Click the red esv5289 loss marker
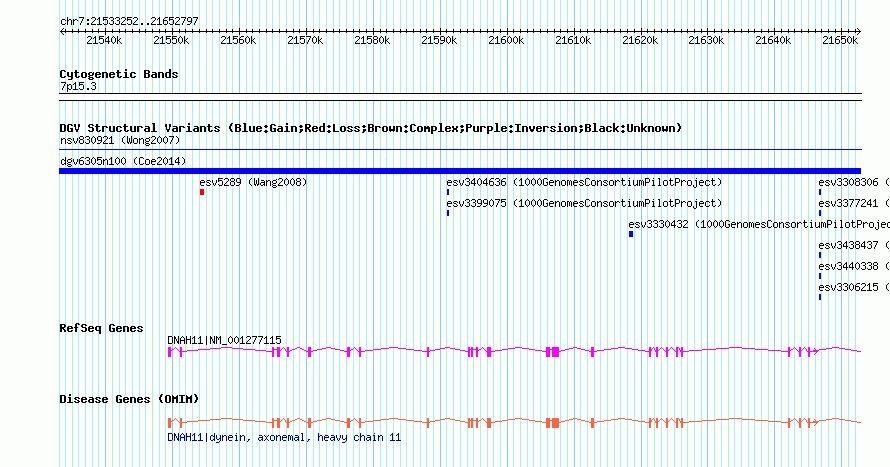 point(201,192)
